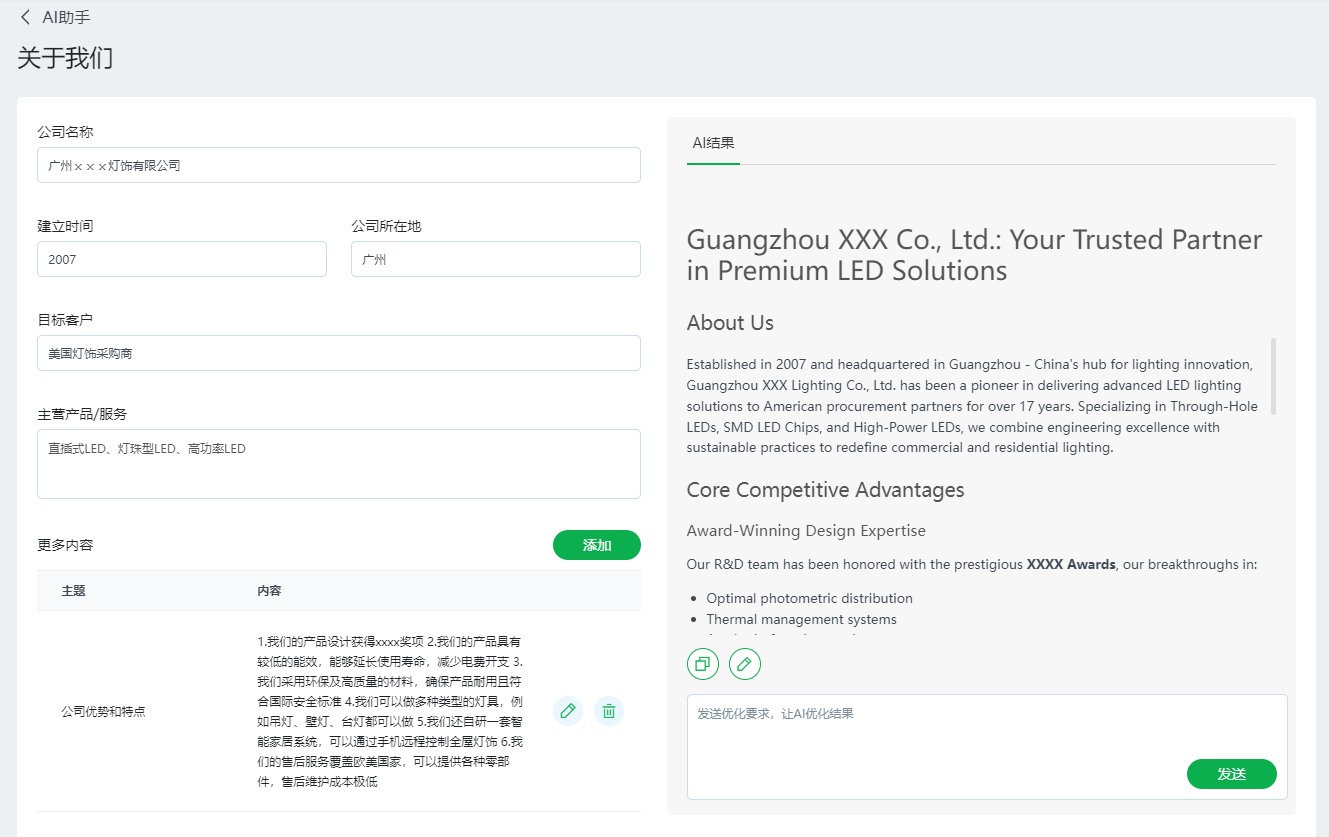Click the 发送 button
This screenshot has height=837, width=1329.
click(1232, 774)
